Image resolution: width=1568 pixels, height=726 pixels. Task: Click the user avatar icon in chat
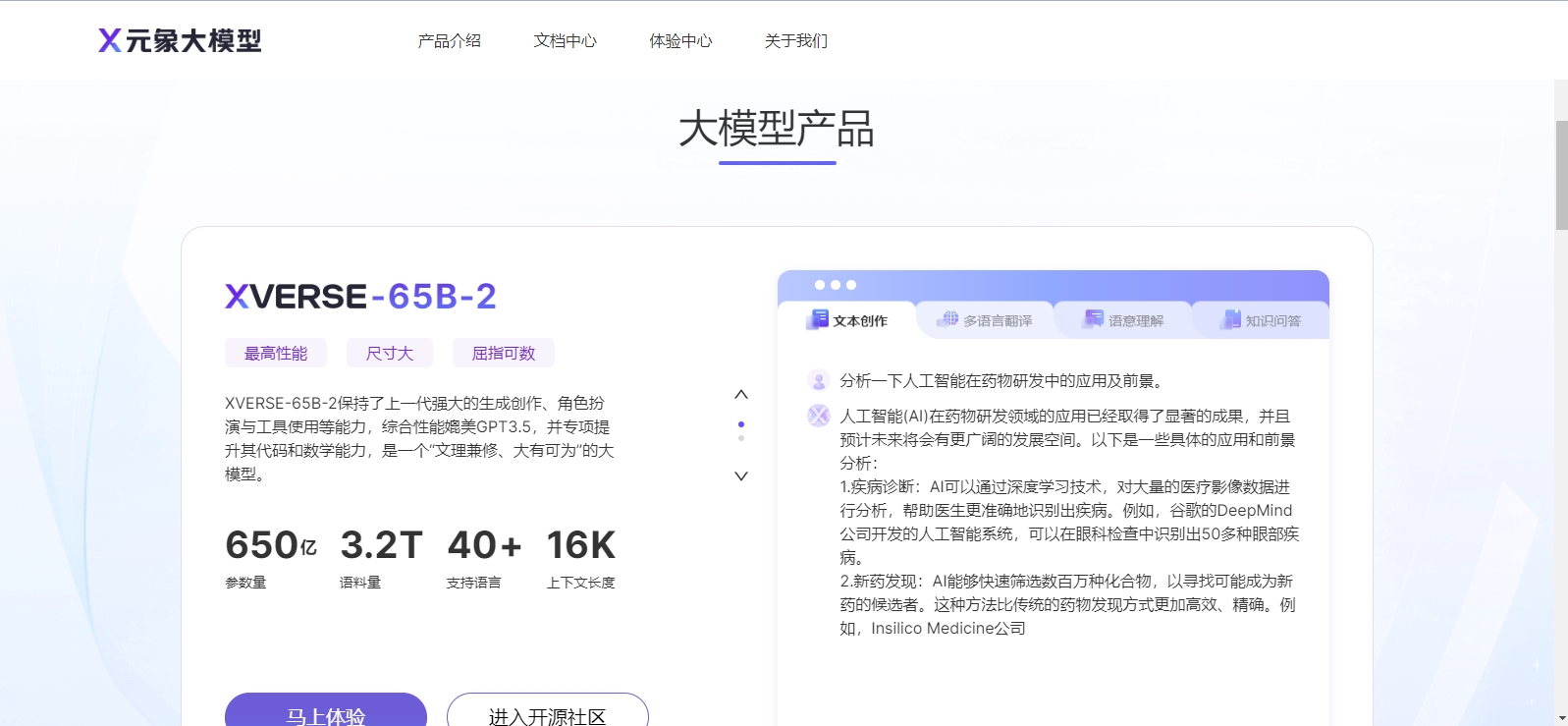pyautogui.click(x=819, y=380)
